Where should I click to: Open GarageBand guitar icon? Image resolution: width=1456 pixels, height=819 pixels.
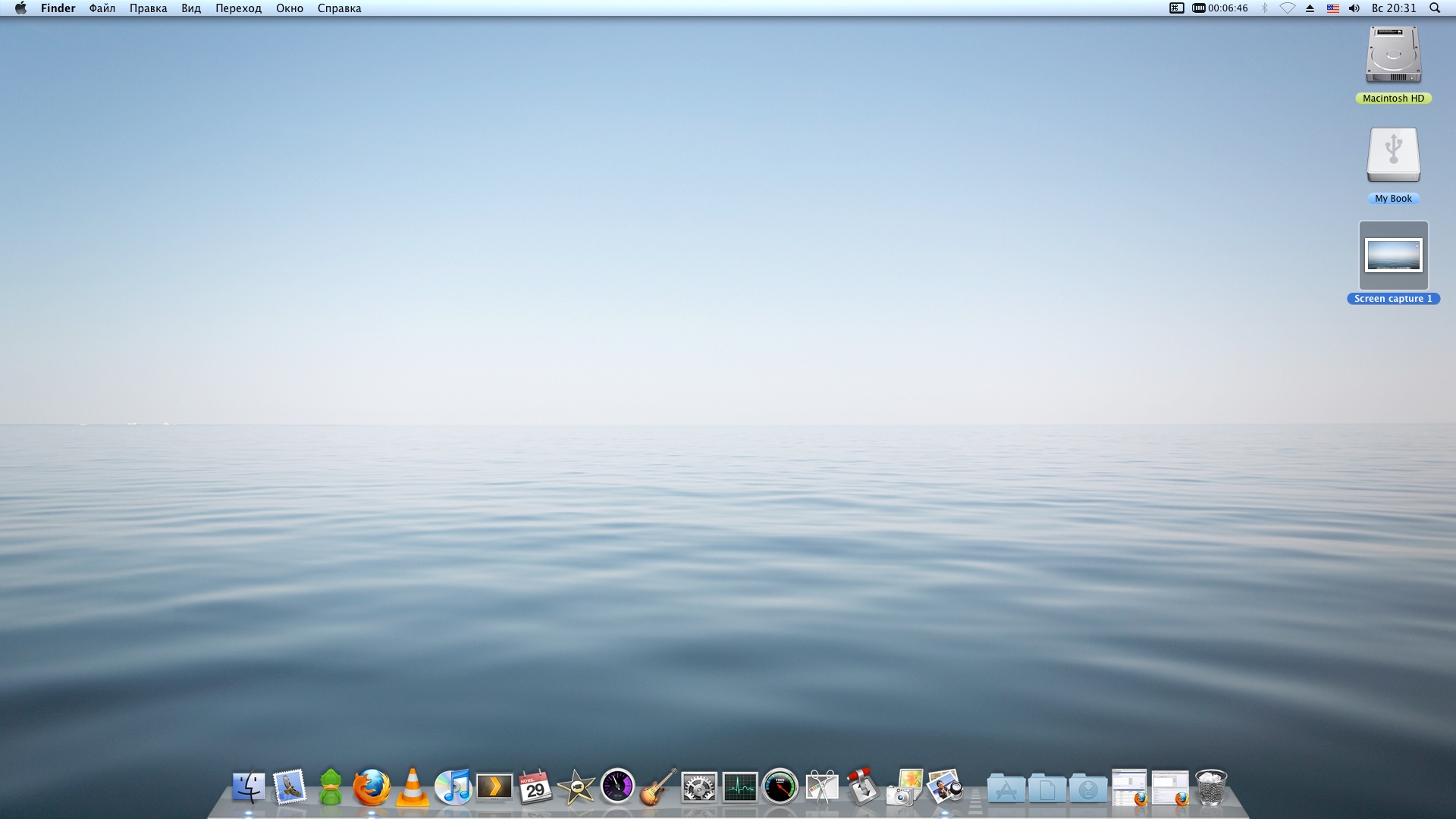pyautogui.click(x=658, y=787)
